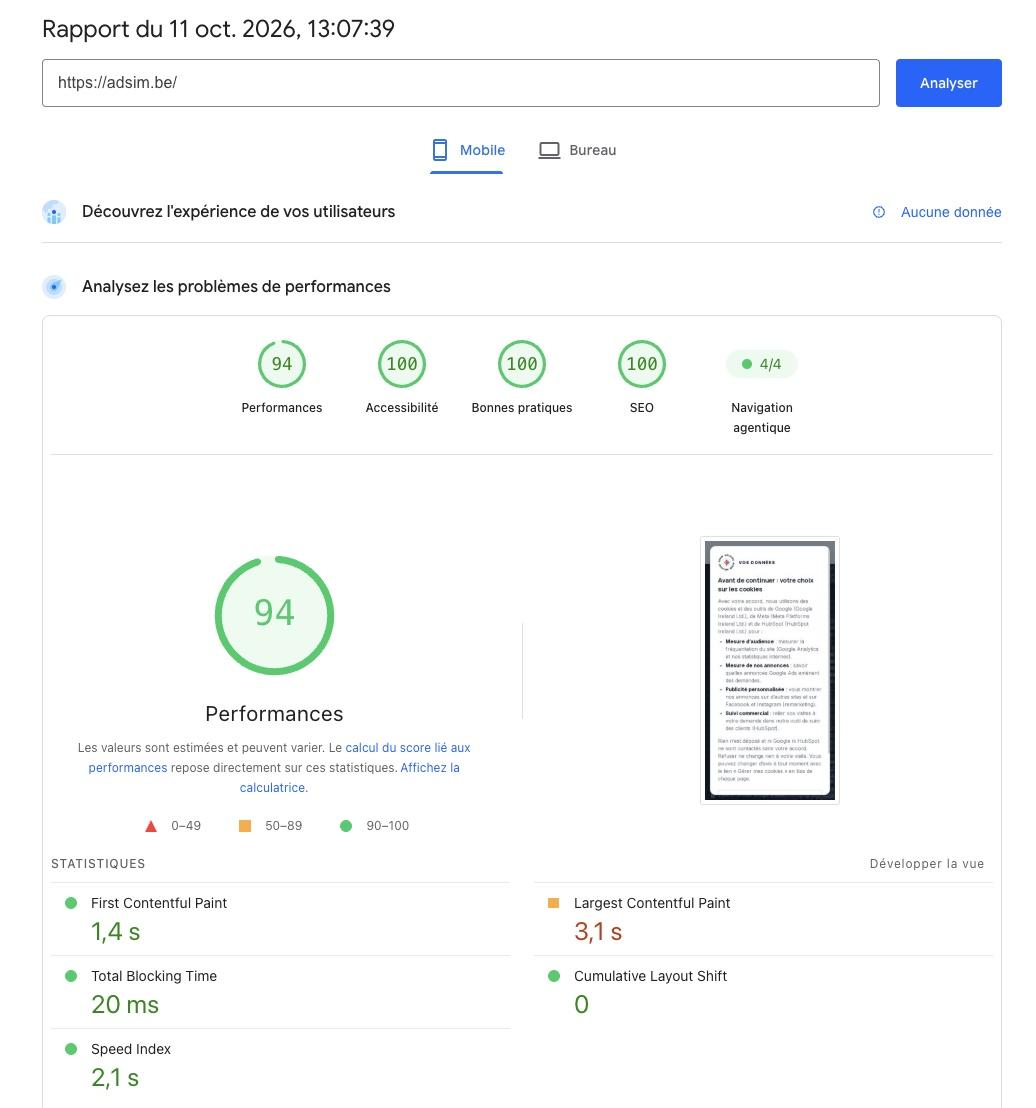Click the user experience icon beside Découvrez
This screenshot has width=1036, height=1108.
(54, 212)
